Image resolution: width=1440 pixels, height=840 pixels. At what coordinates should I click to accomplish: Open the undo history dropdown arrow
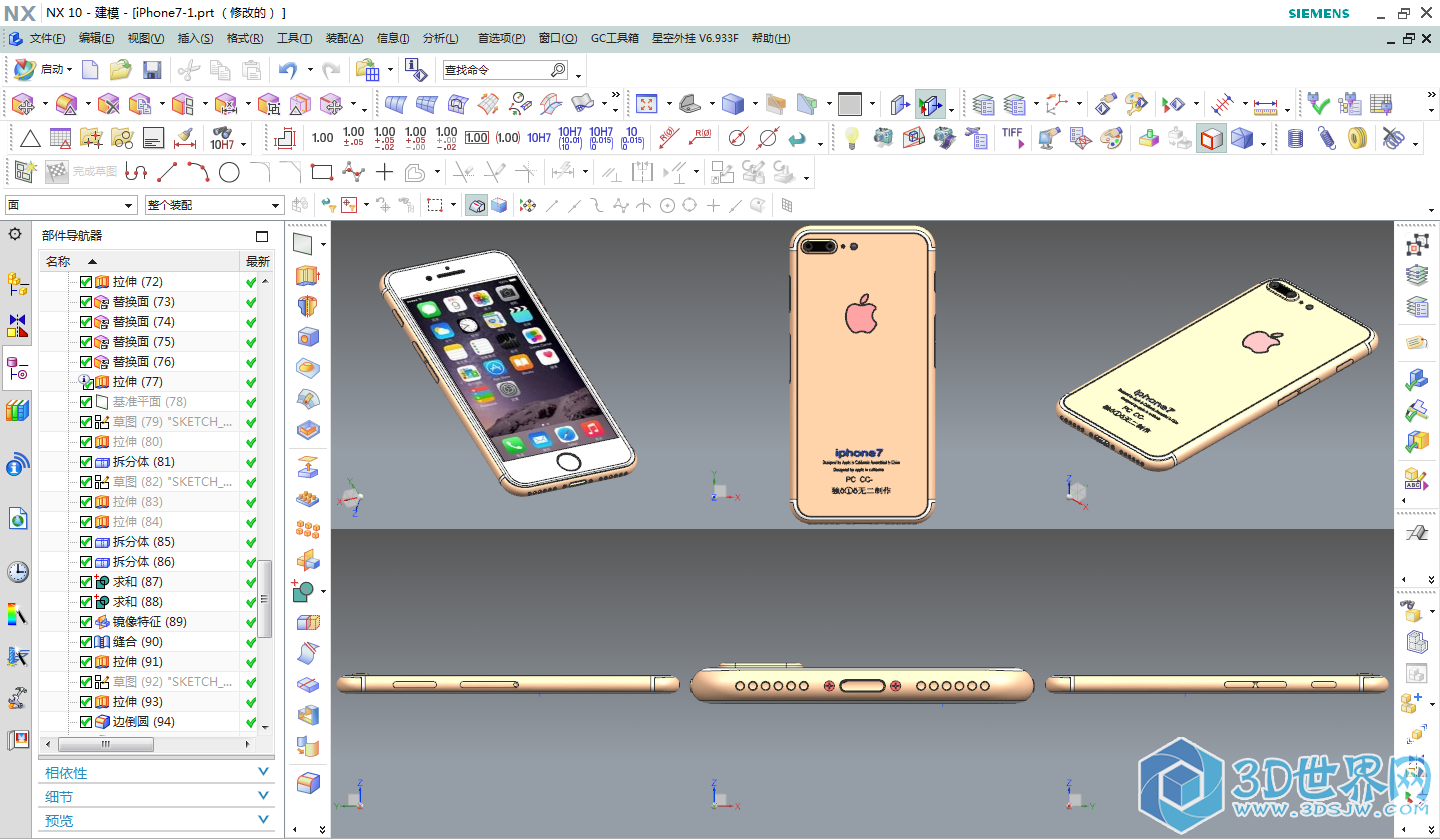310,70
